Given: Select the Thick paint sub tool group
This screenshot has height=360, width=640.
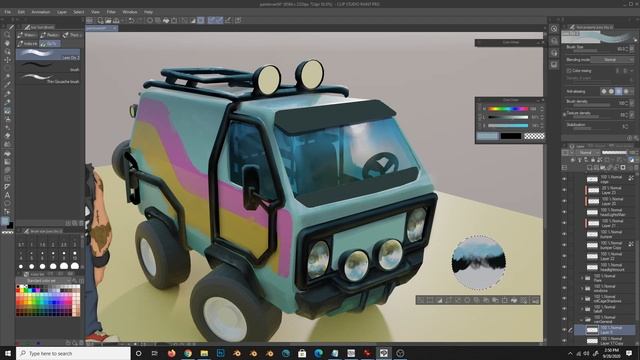Looking at the screenshot, I should (x=72, y=35).
